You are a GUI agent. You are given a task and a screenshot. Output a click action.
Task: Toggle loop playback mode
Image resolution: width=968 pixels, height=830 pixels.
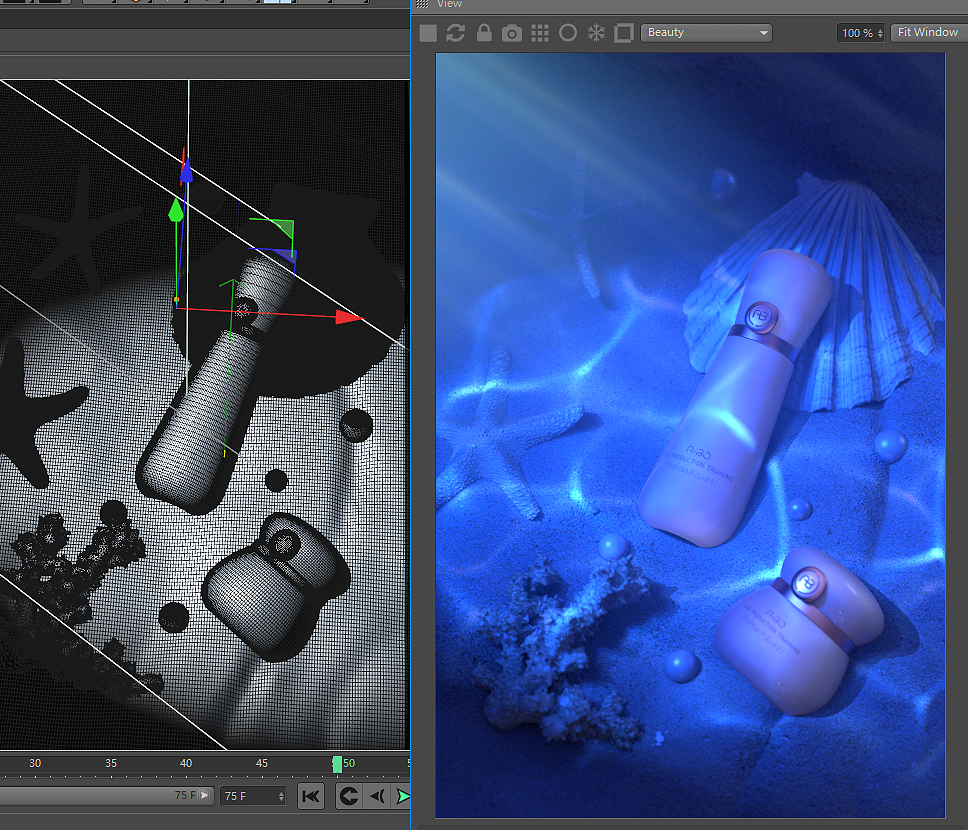348,796
